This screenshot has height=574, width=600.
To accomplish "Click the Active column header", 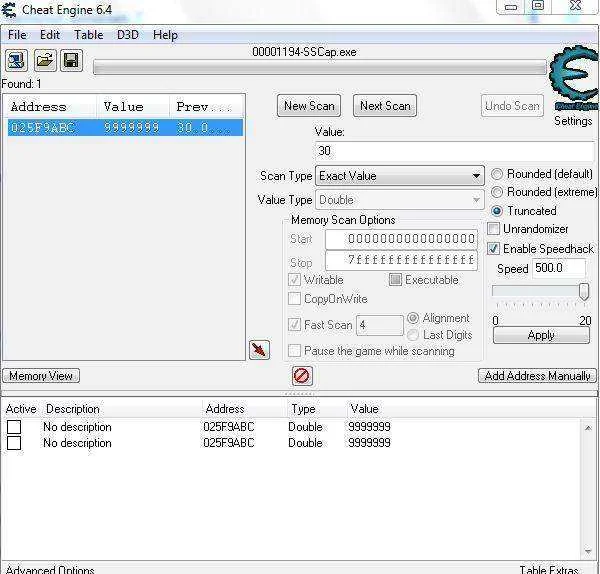I will click(21, 409).
